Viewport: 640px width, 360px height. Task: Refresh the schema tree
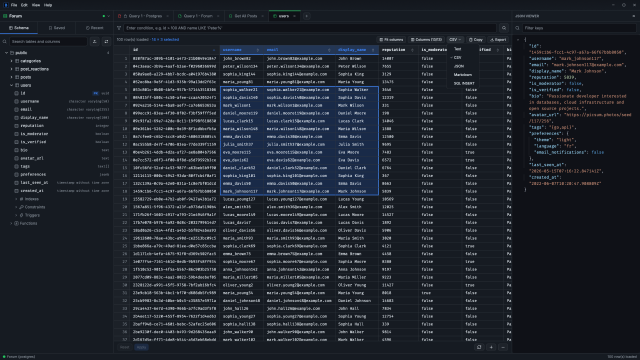107,41
